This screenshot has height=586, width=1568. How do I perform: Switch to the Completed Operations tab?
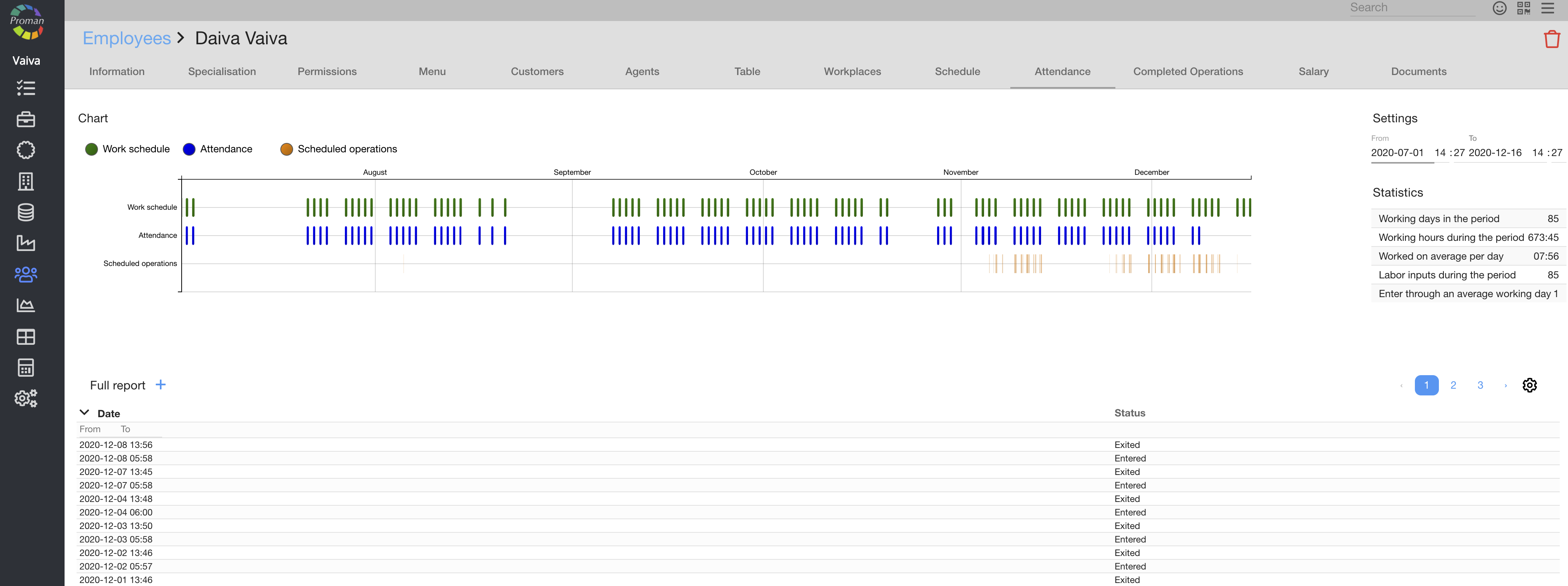(x=1187, y=71)
